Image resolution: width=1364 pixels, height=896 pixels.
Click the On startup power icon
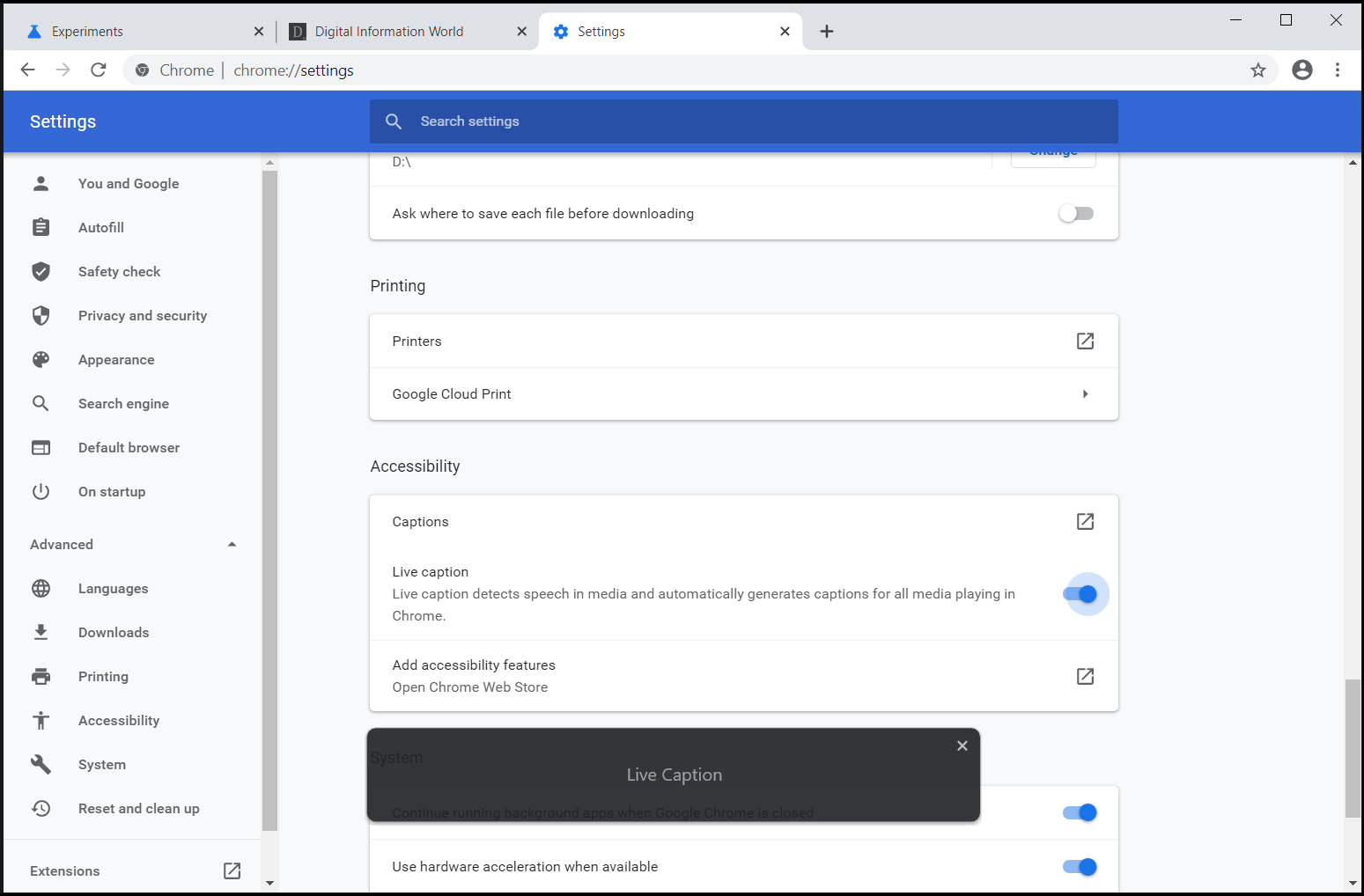tap(41, 491)
